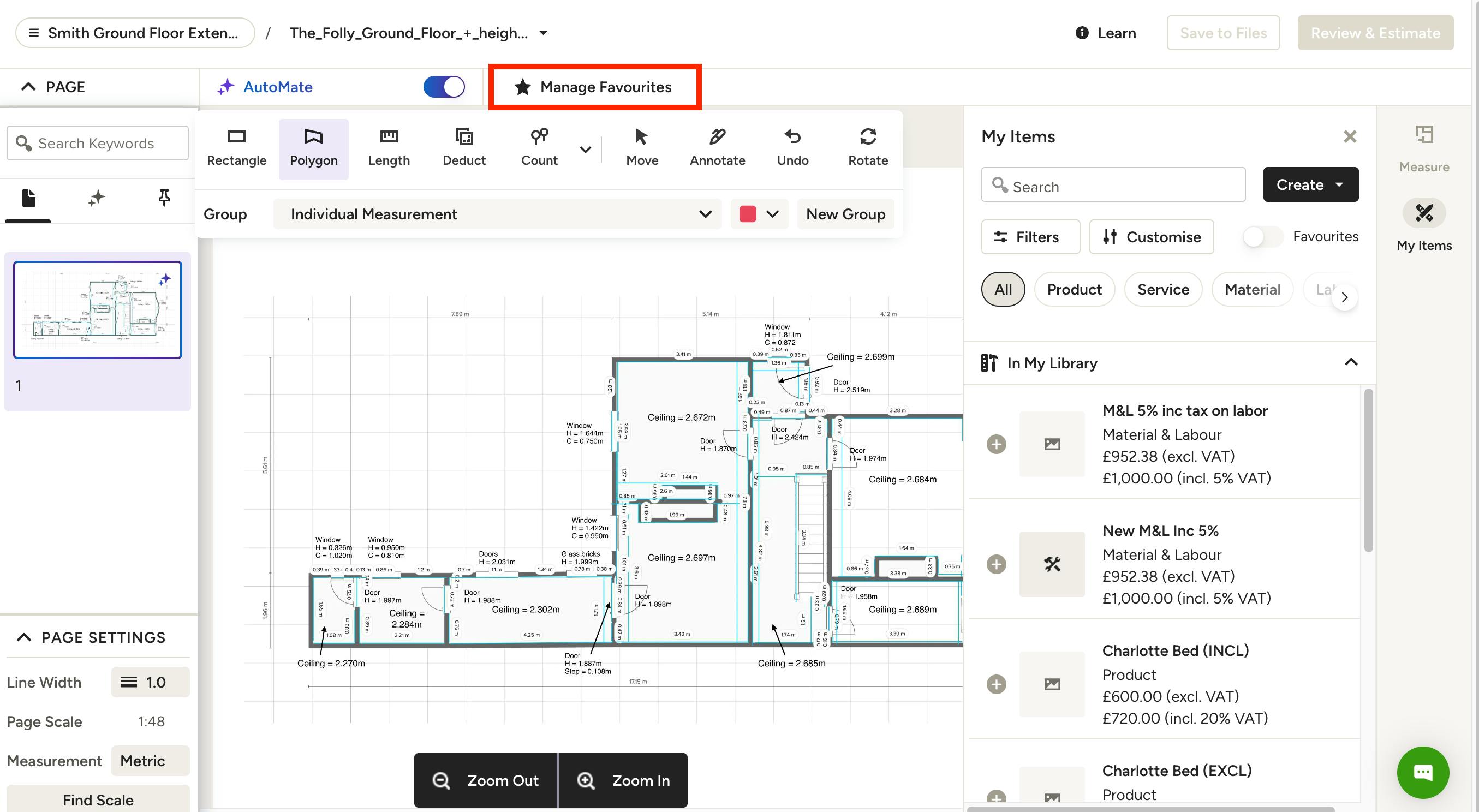This screenshot has width=1479, height=812.
Task: Open the My Items side panel
Action: point(1424,226)
